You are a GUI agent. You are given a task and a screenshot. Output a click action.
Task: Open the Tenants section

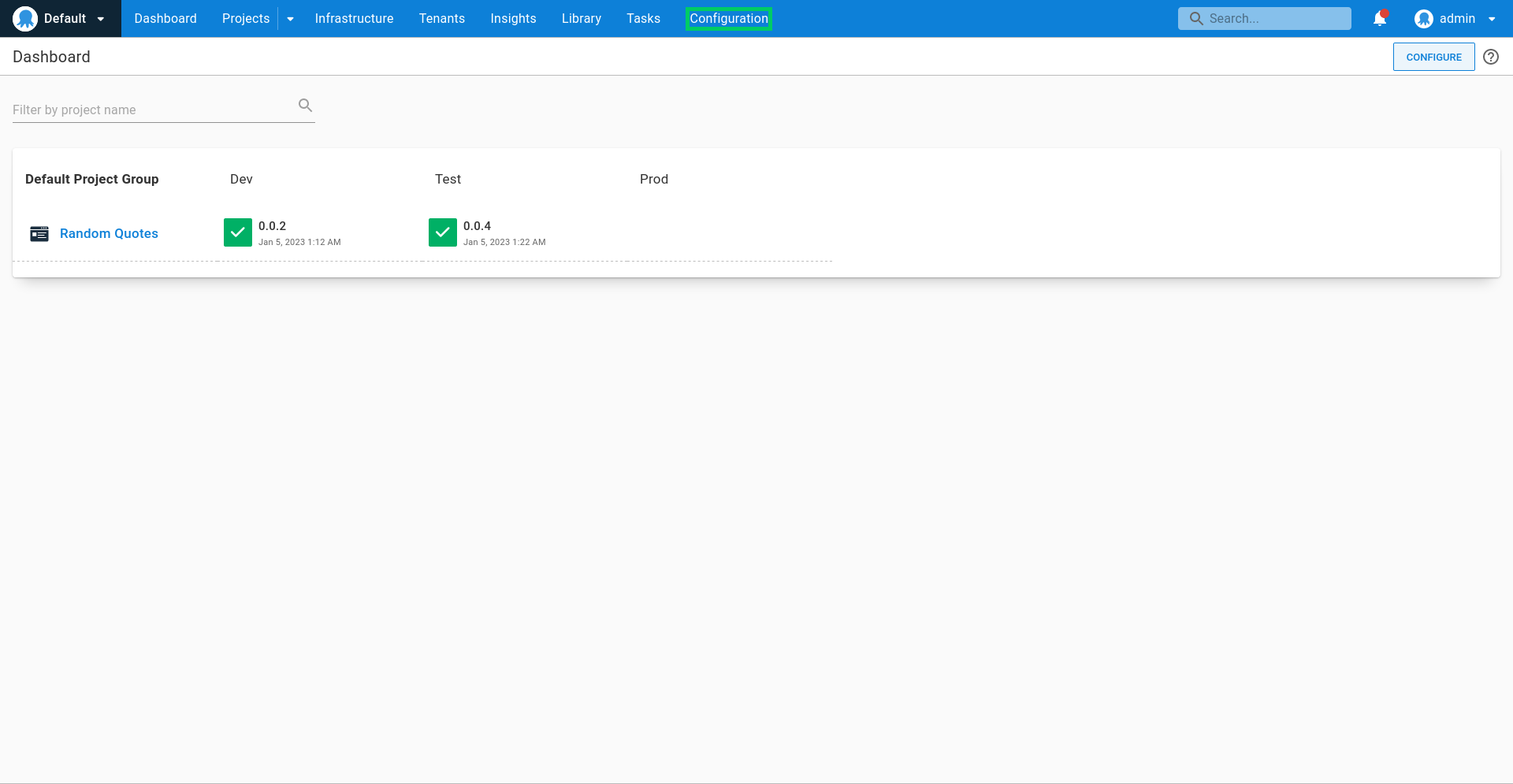tap(442, 18)
